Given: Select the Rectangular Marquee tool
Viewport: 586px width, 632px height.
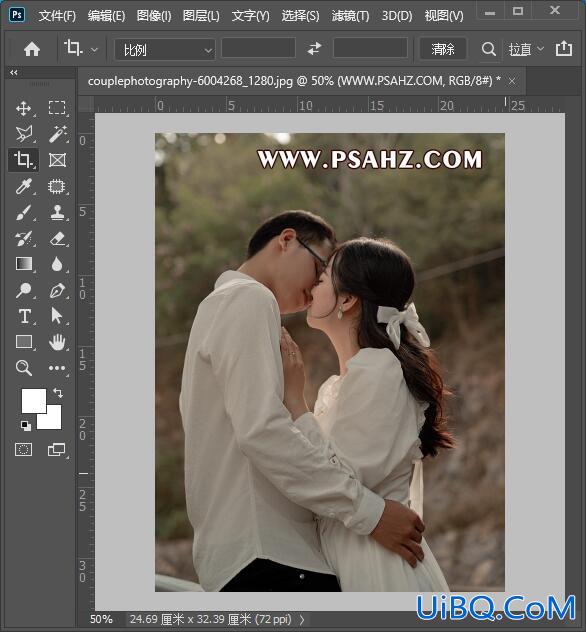Looking at the screenshot, I should (x=57, y=108).
